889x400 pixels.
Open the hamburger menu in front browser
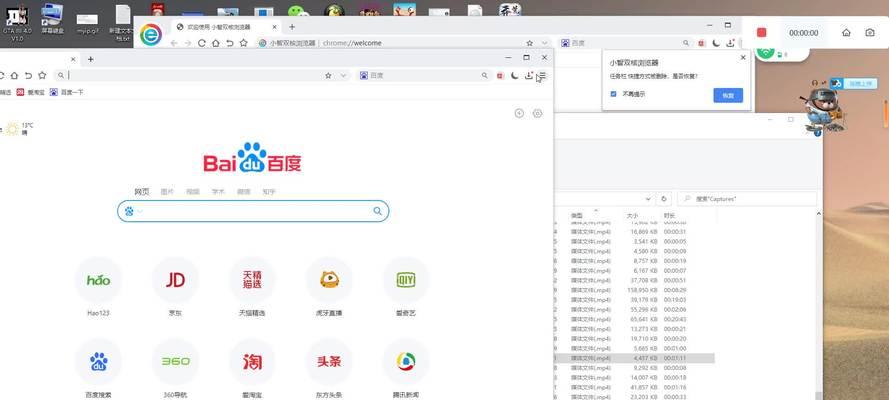tap(543, 75)
